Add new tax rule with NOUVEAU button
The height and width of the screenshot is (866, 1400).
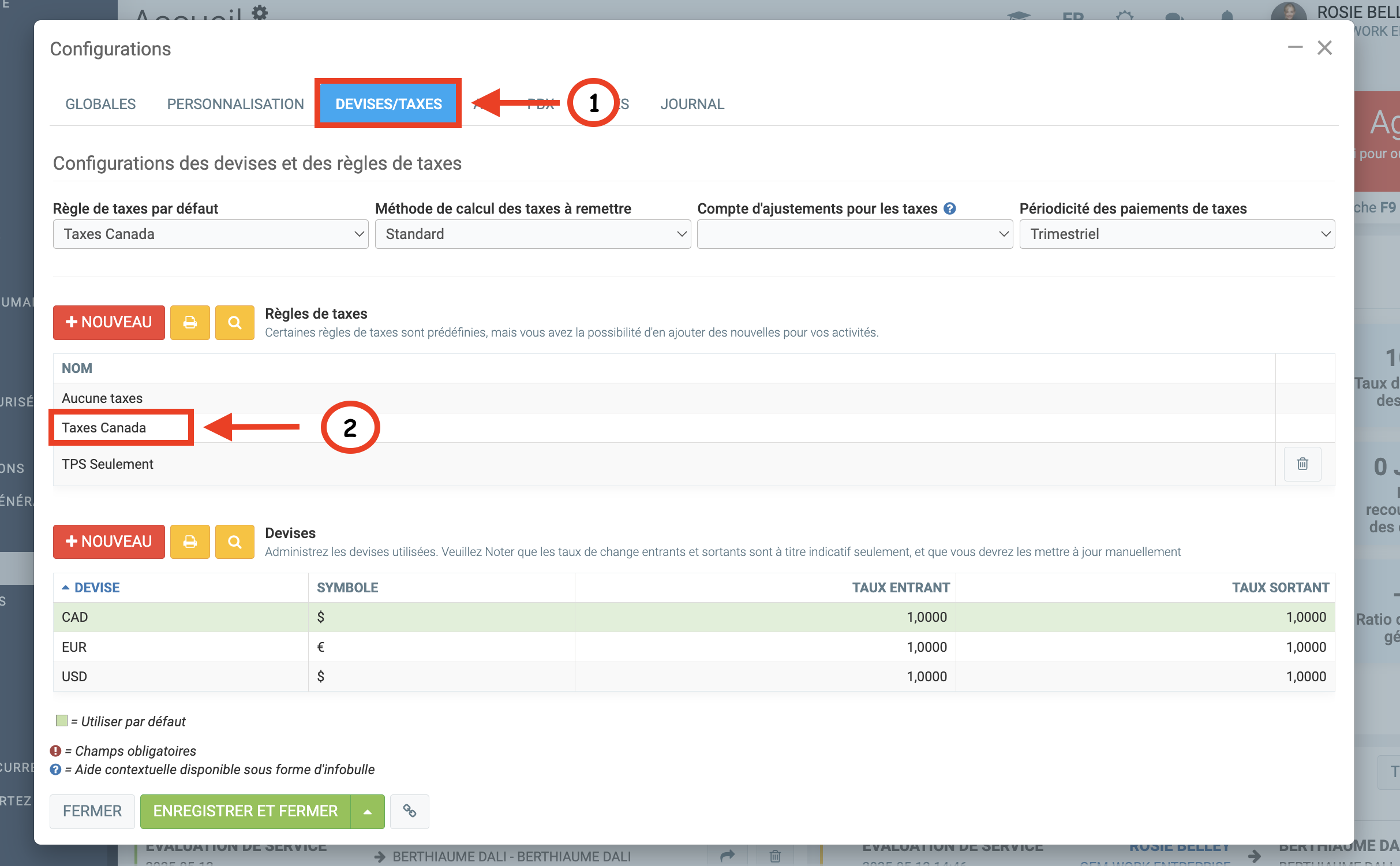(109, 322)
